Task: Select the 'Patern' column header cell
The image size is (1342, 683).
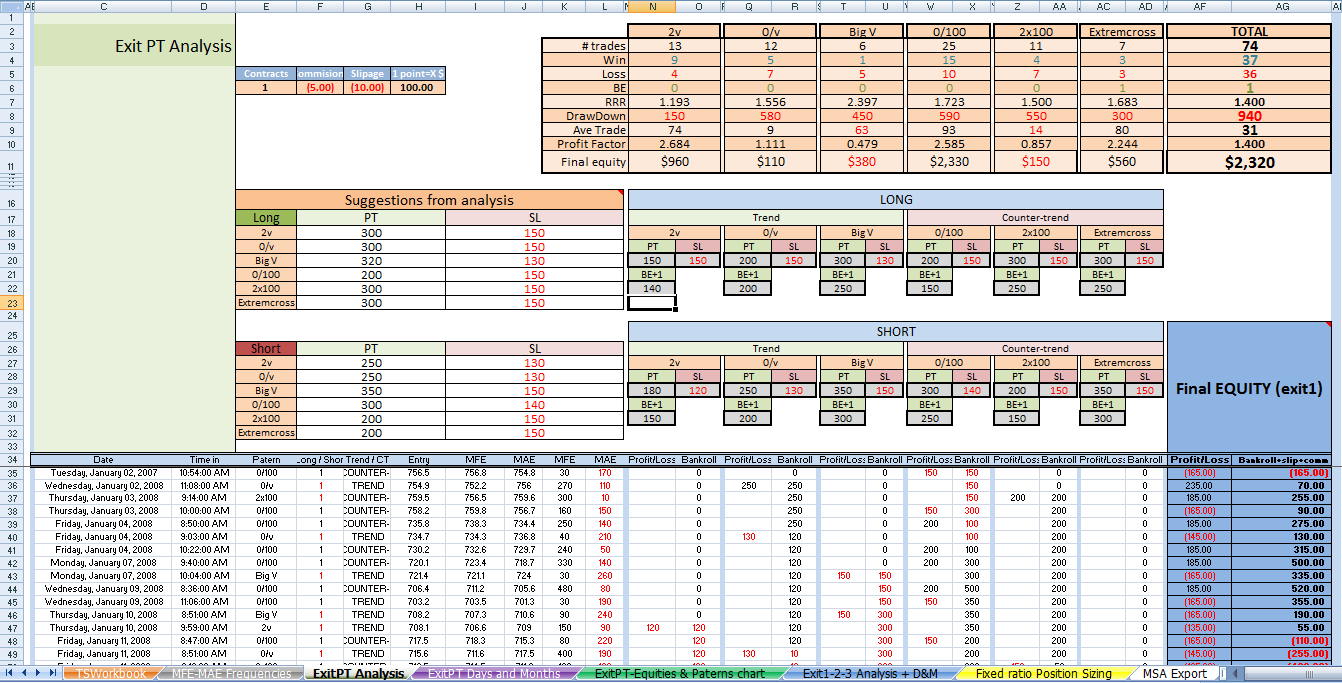Action: tap(266, 460)
